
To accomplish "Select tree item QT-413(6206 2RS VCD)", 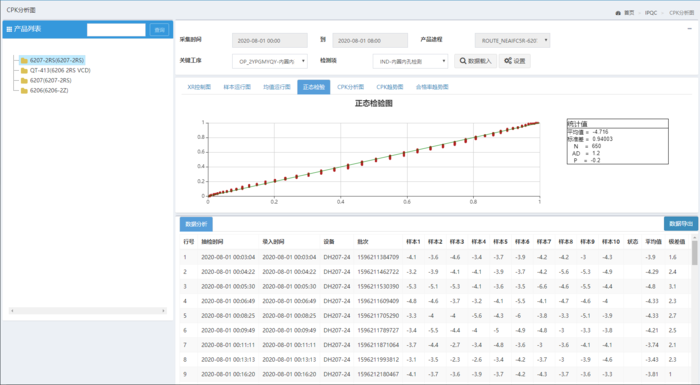I will [60, 71].
